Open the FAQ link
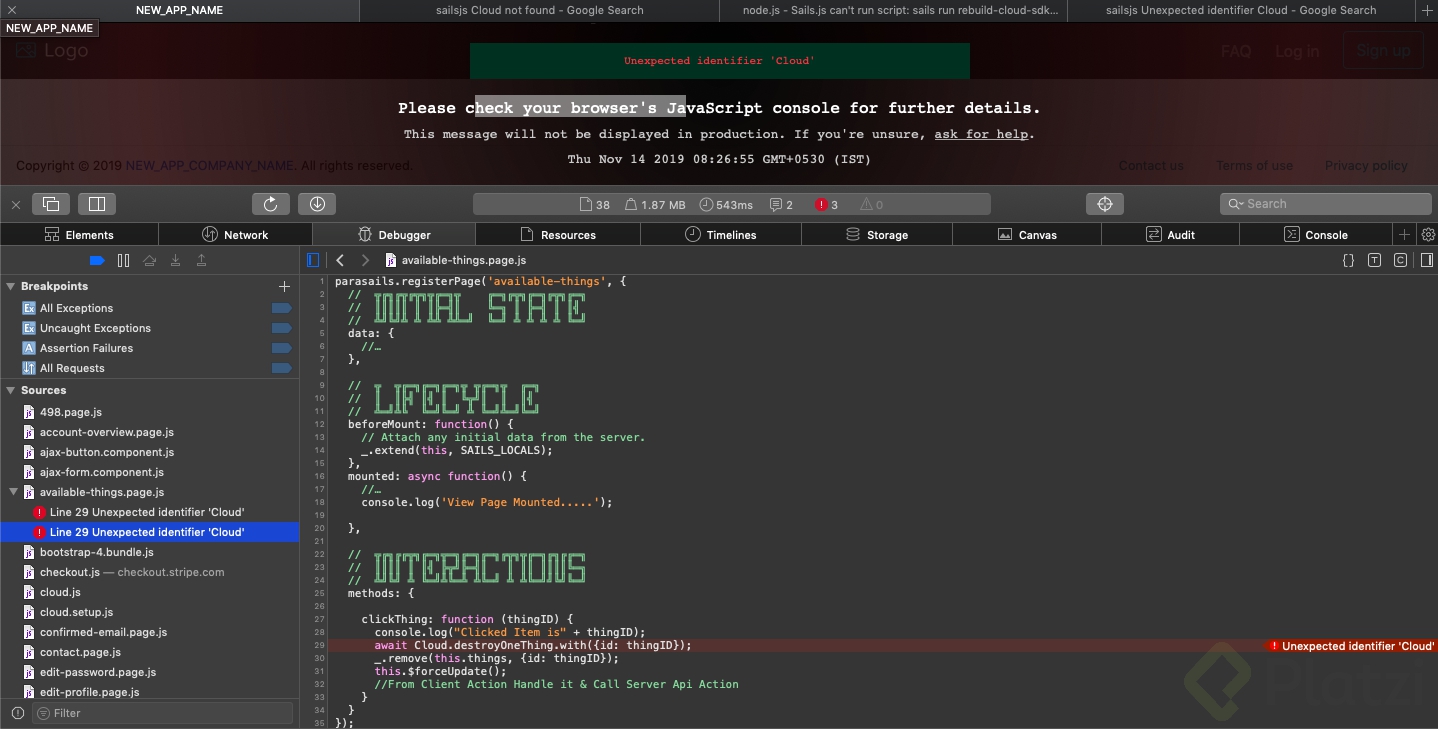Image resolution: width=1438 pixels, height=729 pixels. [1236, 52]
